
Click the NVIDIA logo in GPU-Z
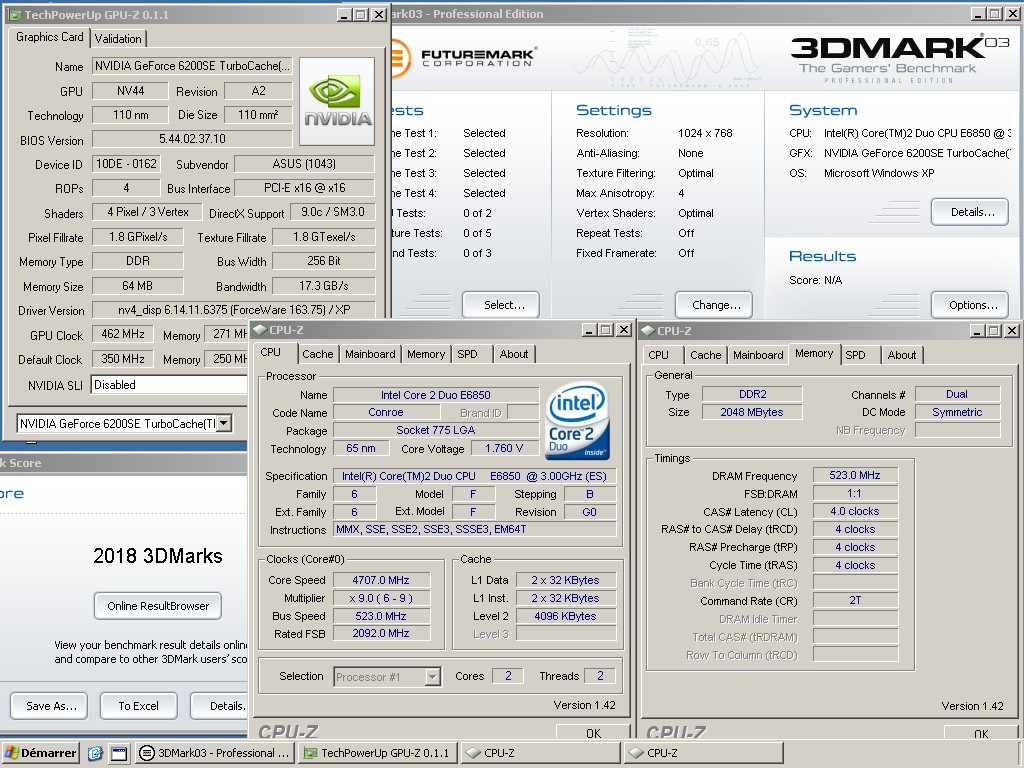[x=337, y=101]
